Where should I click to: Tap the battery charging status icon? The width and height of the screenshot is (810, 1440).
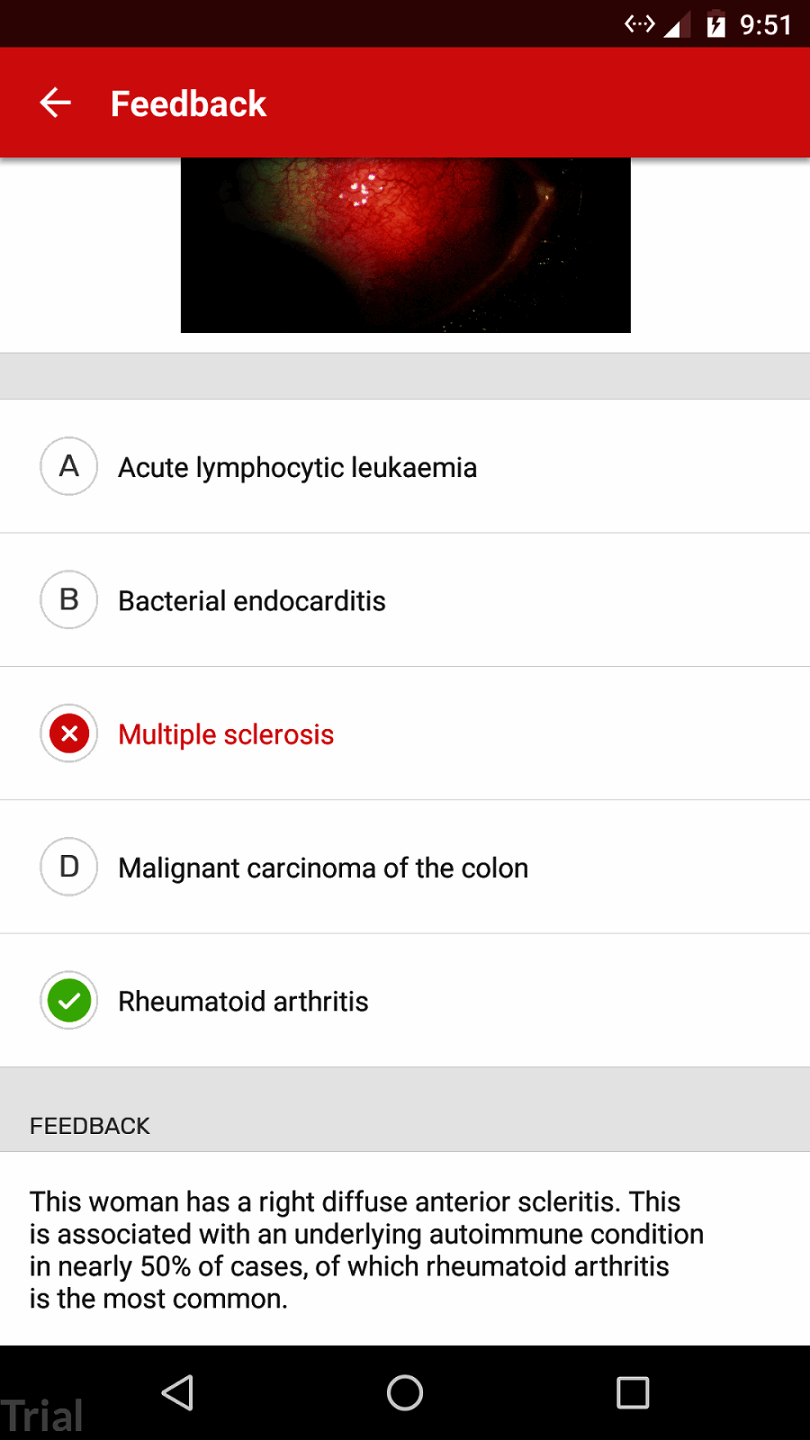pos(716,25)
